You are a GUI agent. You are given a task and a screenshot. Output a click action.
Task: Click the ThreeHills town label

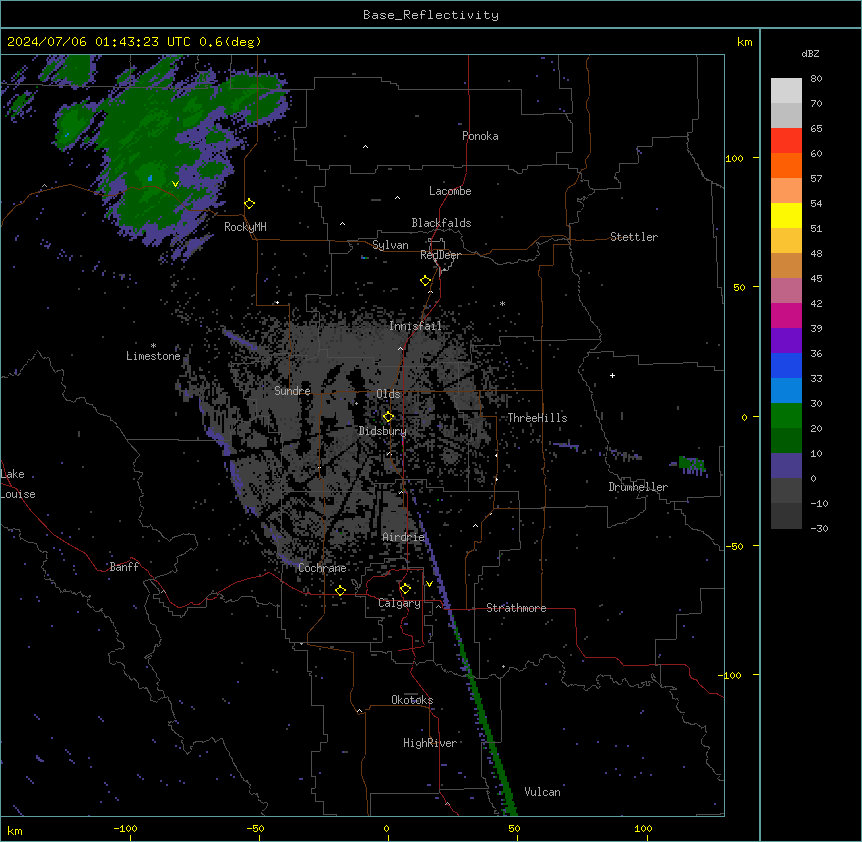(x=537, y=418)
